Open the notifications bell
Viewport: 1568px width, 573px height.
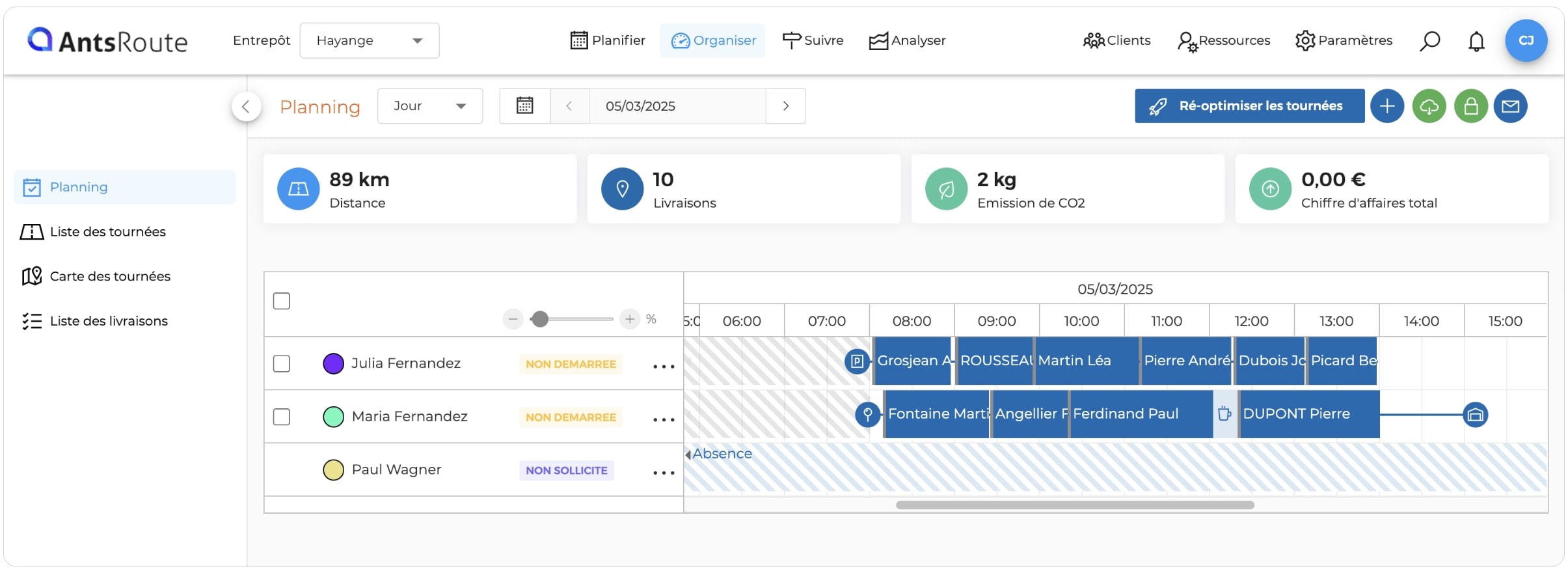coord(1476,41)
